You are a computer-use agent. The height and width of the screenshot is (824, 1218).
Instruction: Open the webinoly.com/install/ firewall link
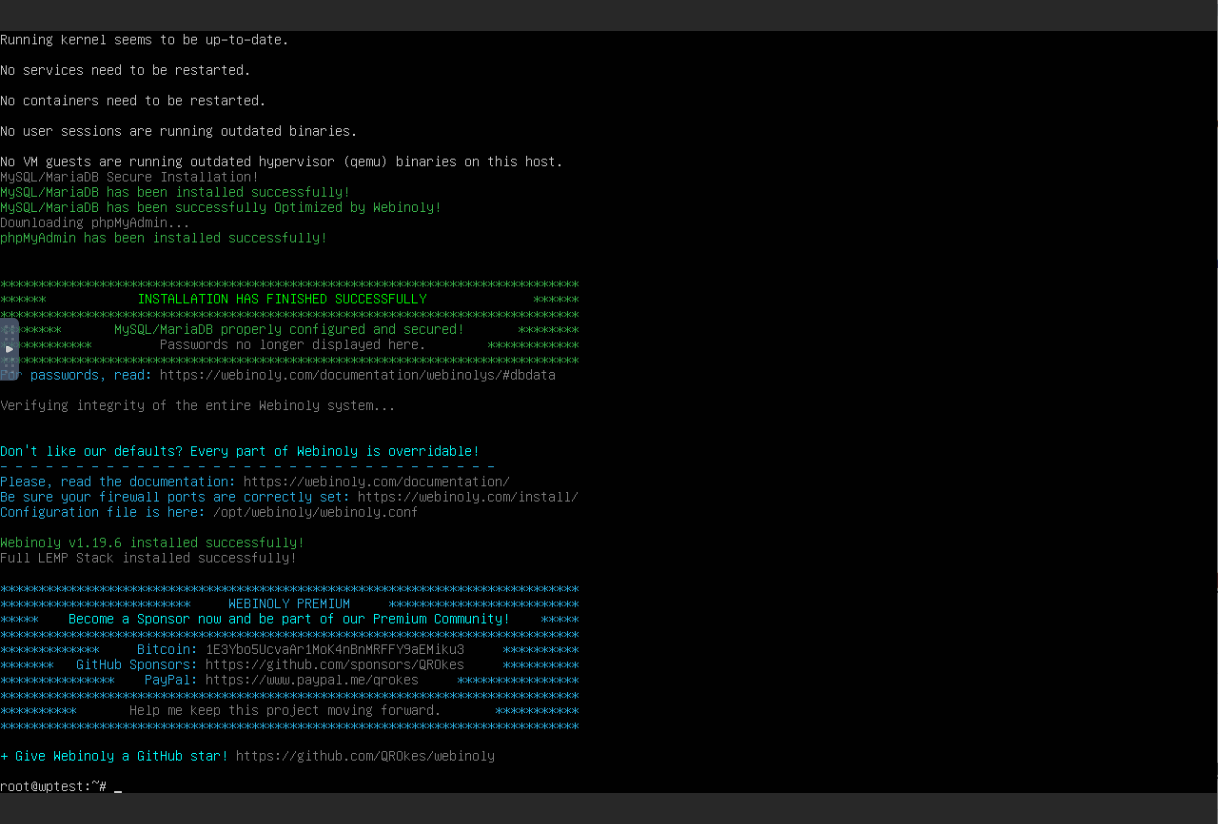(468, 497)
